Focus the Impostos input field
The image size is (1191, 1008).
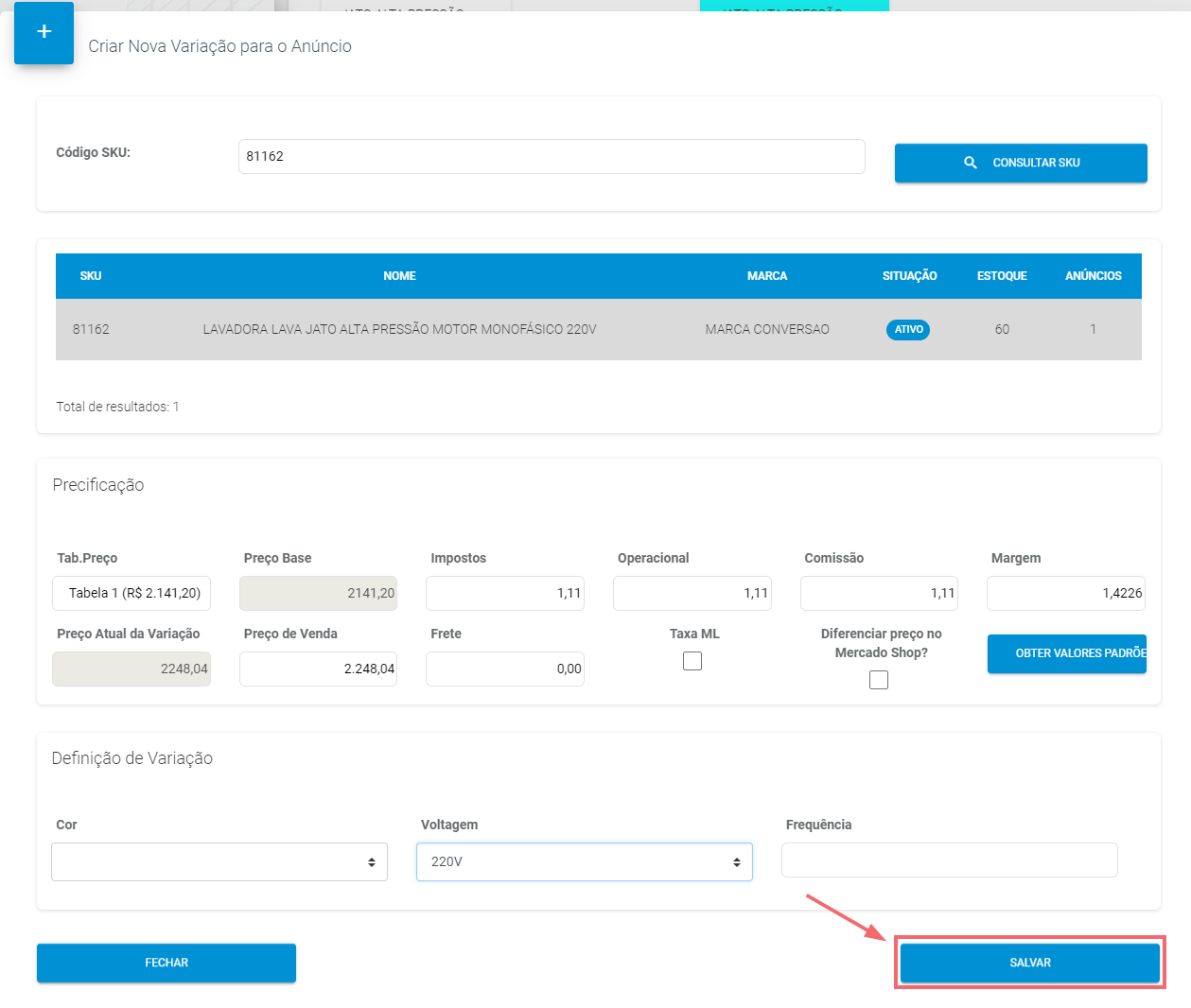505,593
